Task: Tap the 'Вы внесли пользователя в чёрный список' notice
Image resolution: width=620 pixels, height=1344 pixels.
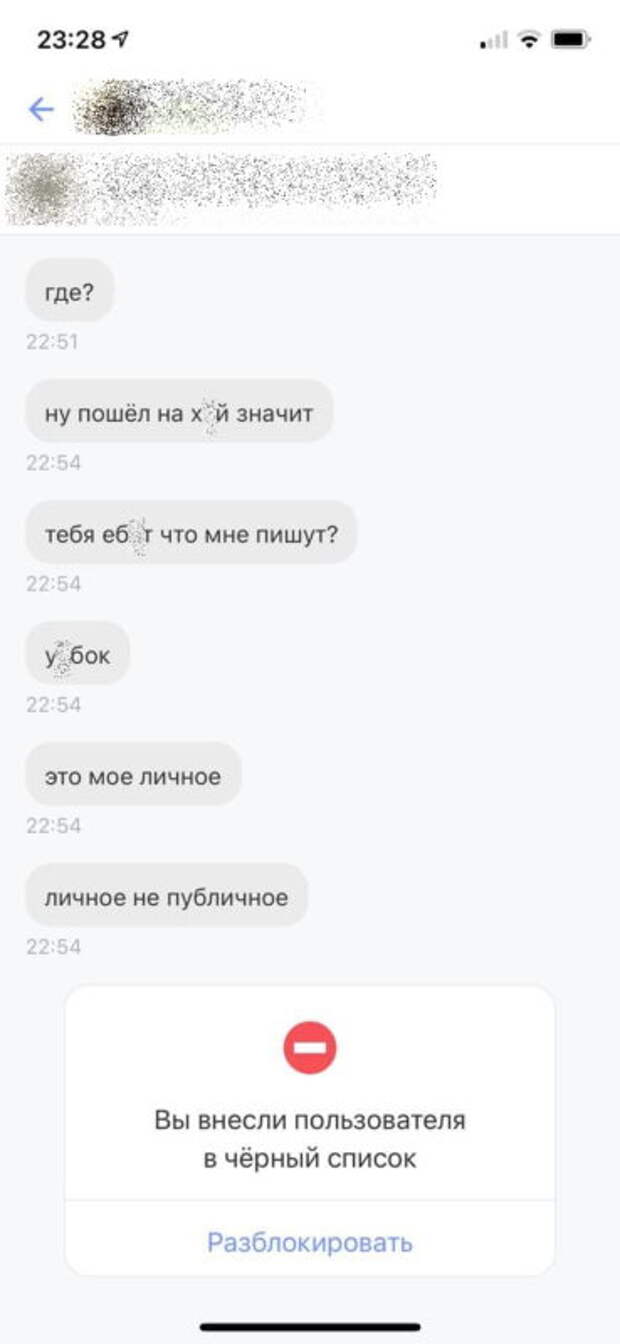Action: point(310,1139)
